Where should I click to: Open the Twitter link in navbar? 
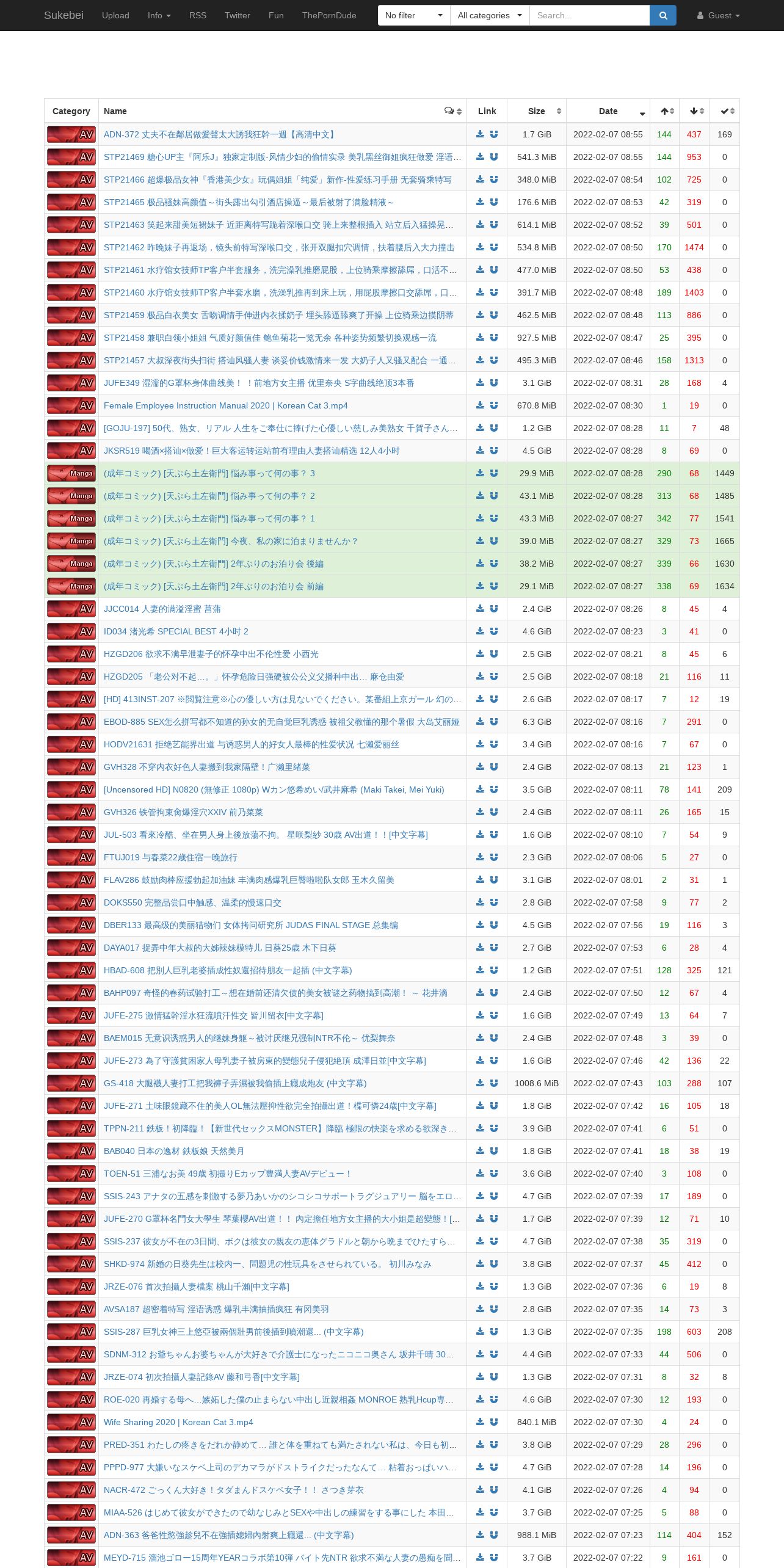(x=238, y=15)
